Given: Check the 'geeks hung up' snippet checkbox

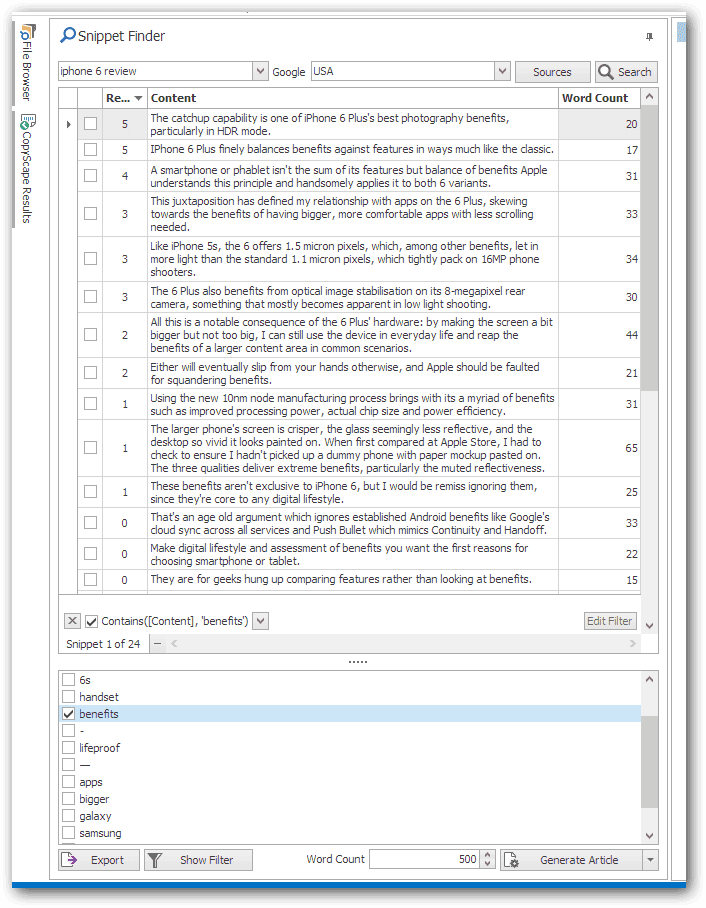Looking at the screenshot, I should coord(90,579).
